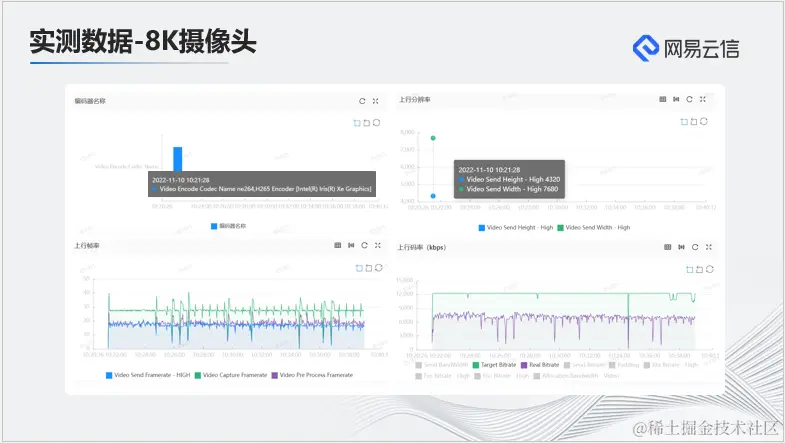Toggle the 编码器名称 legend series
Viewport: 785px width, 443px height.
228,226
